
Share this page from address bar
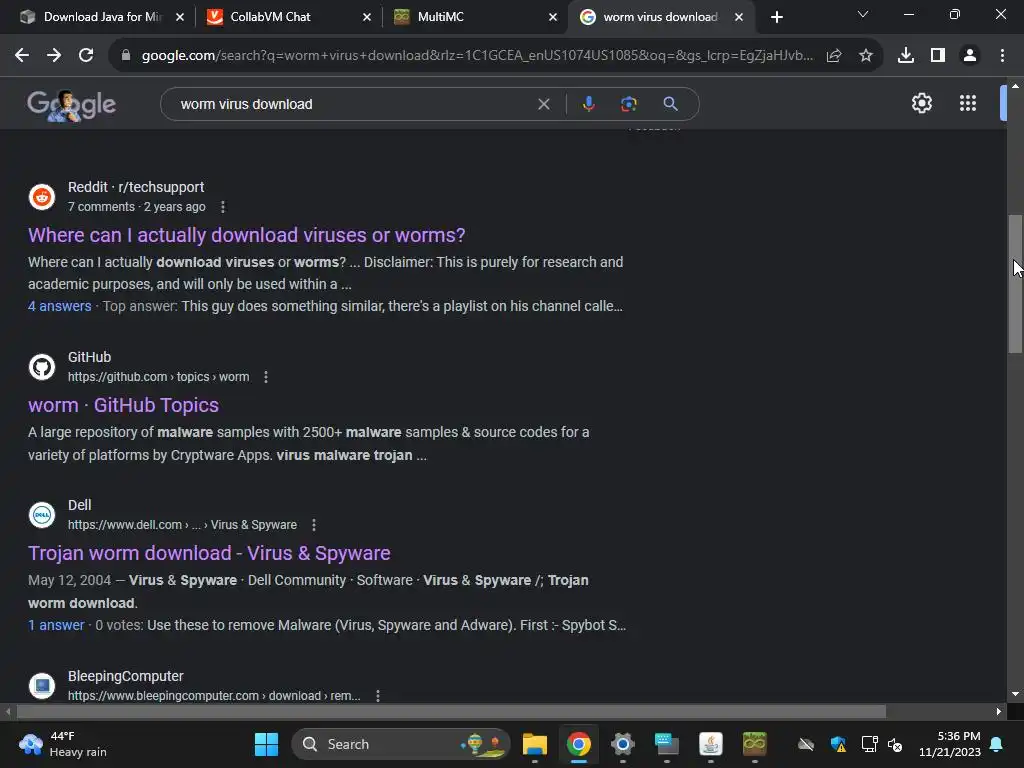[834, 56]
